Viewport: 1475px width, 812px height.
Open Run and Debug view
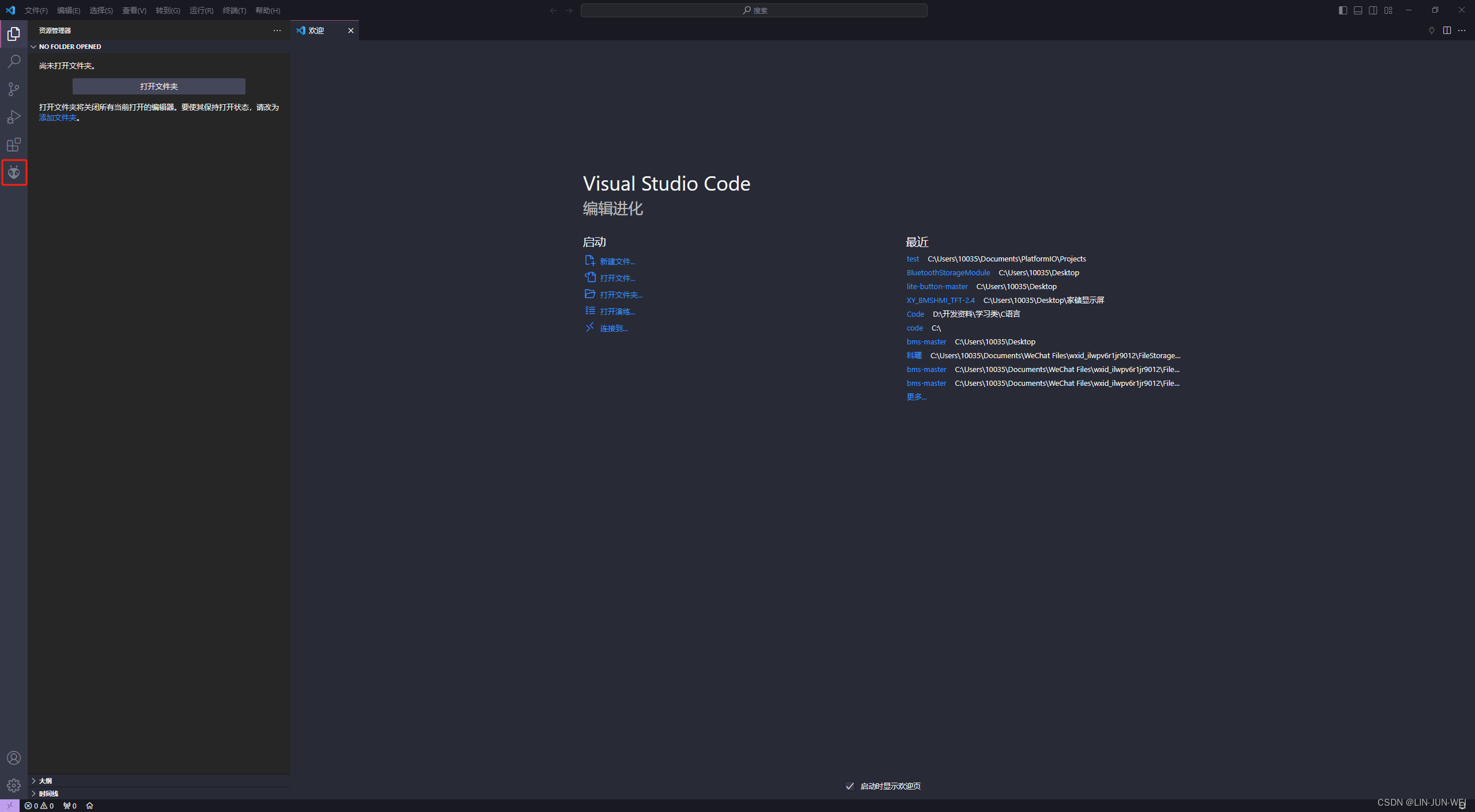click(x=14, y=117)
